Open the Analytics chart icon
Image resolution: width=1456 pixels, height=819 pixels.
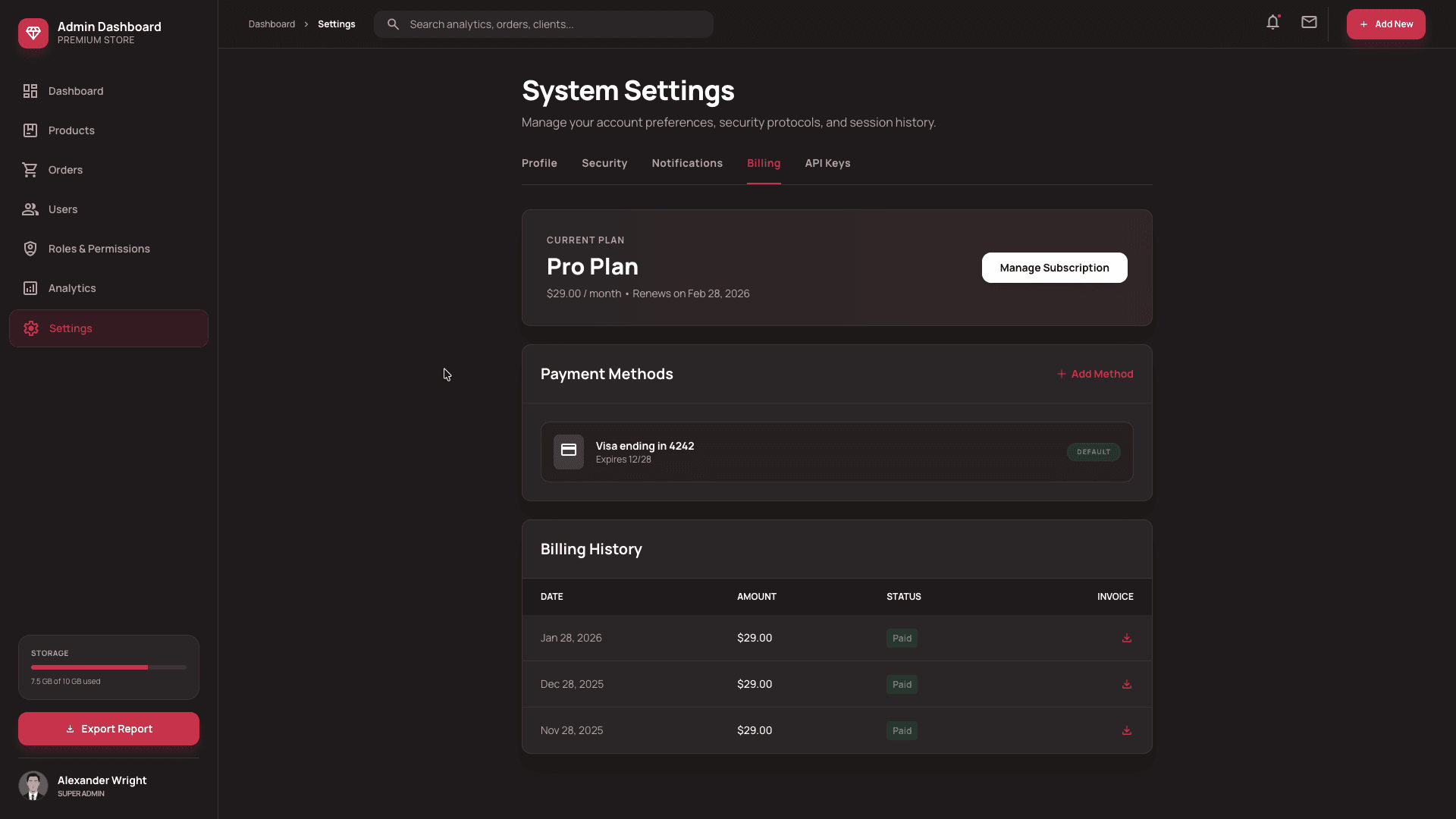[30, 287]
